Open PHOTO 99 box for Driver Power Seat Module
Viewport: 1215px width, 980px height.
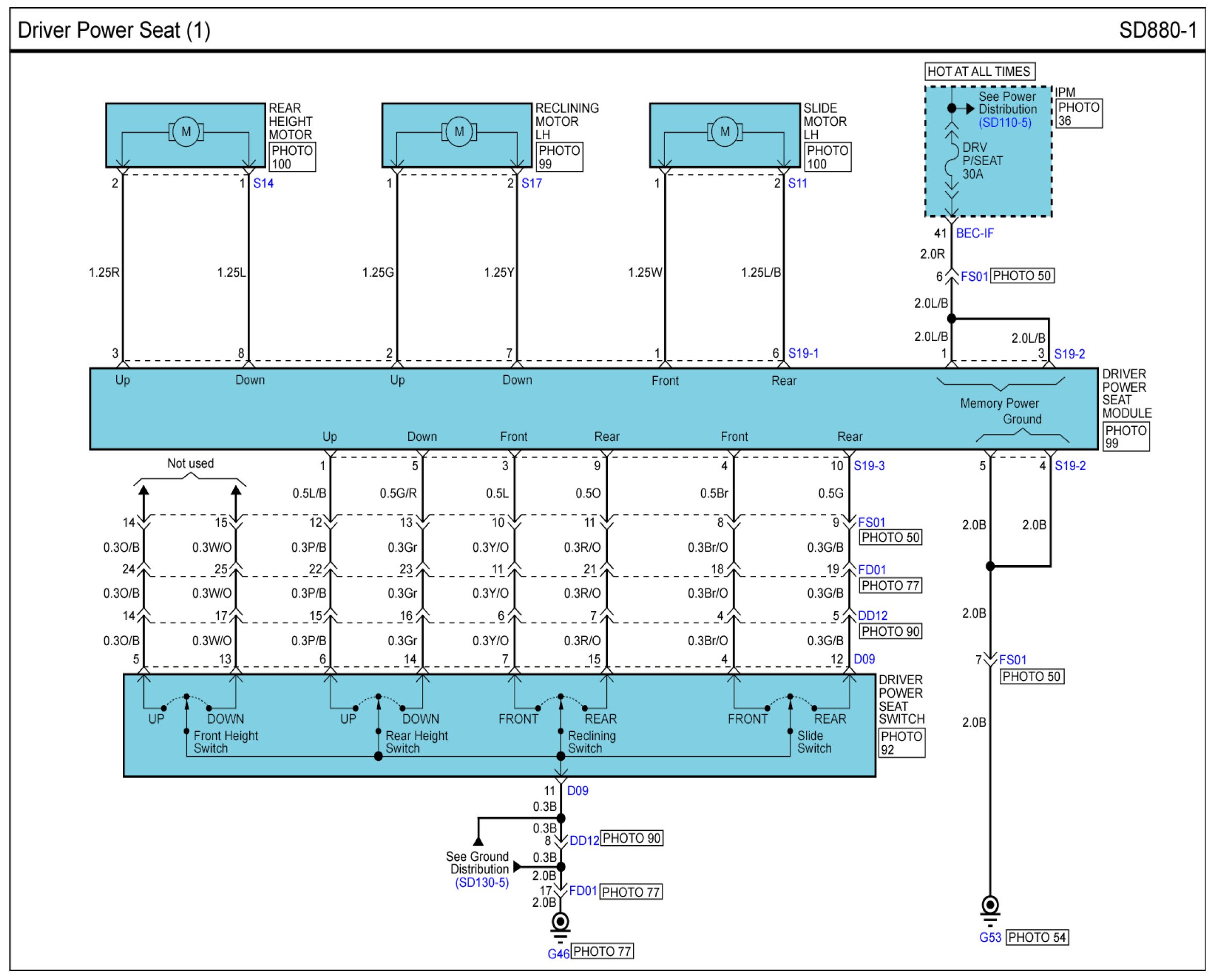[1126, 437]
